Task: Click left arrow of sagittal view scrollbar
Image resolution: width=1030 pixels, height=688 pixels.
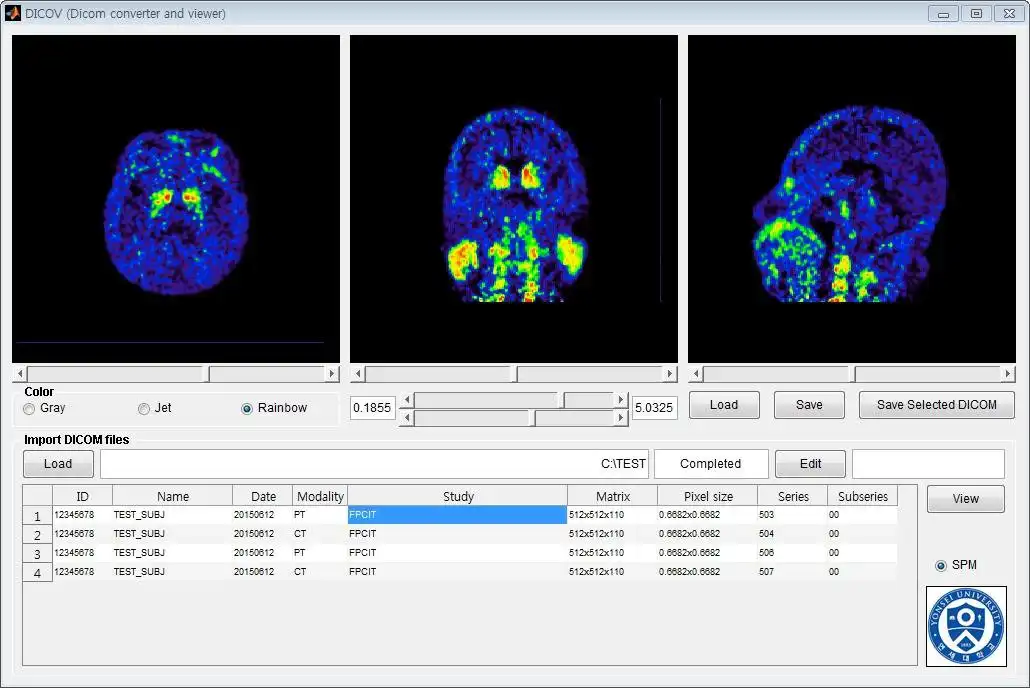Action: coord(696,374)
